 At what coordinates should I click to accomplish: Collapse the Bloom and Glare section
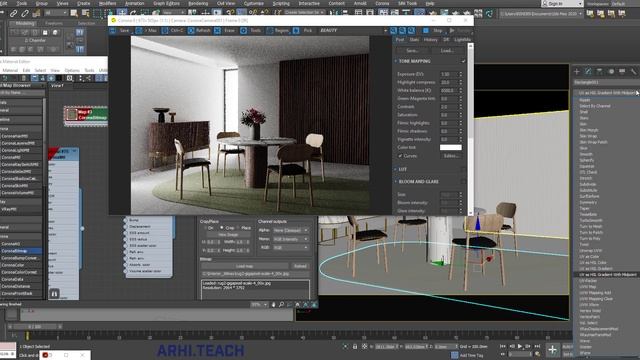(396, 181)
